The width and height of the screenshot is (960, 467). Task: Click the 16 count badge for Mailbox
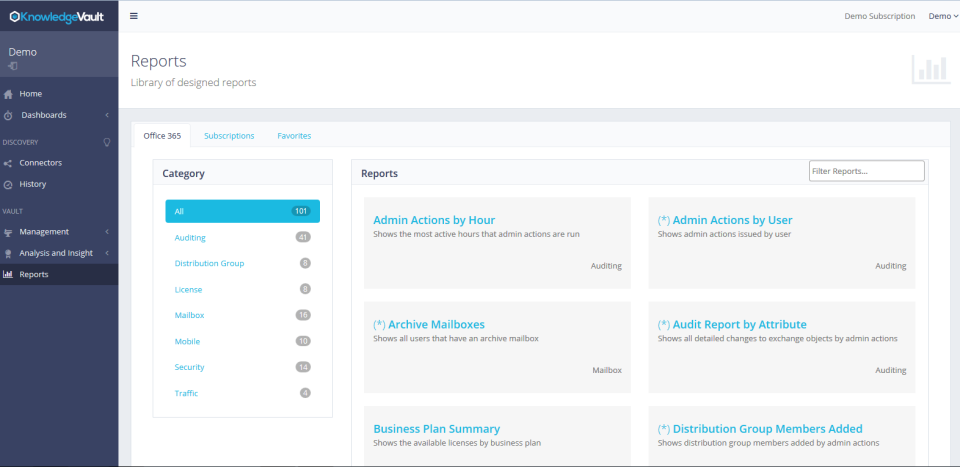tap(303, 315)
